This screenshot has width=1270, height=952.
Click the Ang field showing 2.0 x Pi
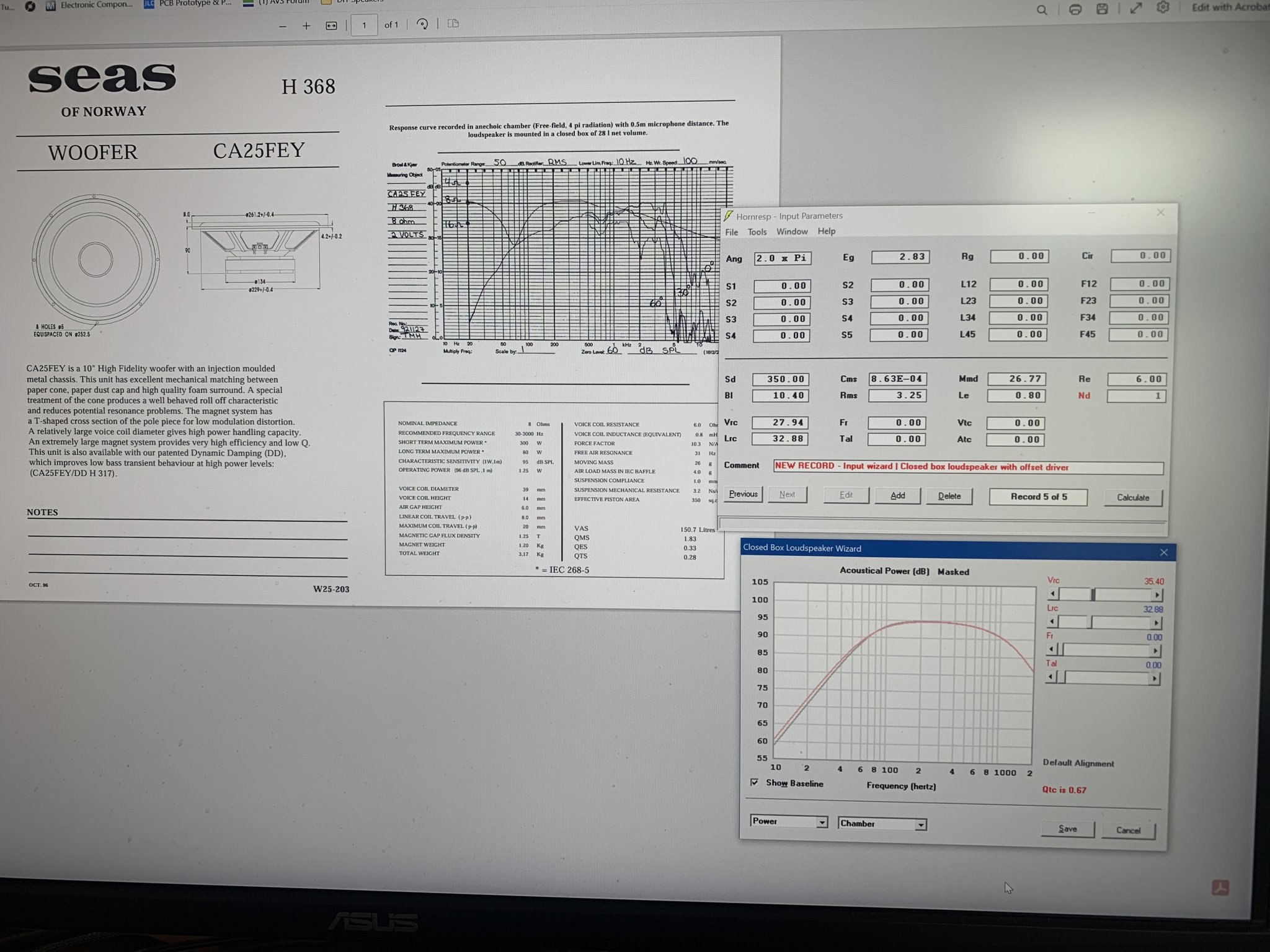[783, 258]
